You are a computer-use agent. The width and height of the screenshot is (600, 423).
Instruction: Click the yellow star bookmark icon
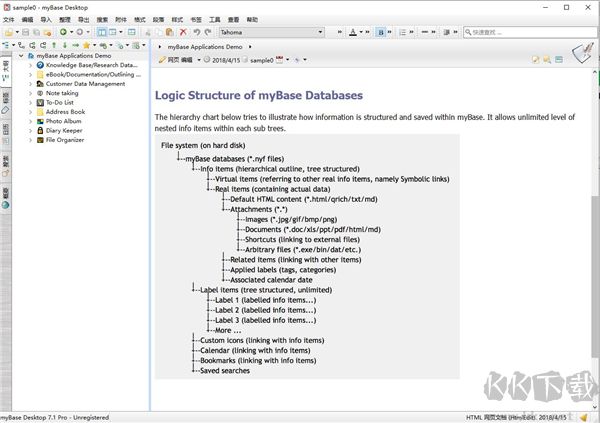pos(86,46)
